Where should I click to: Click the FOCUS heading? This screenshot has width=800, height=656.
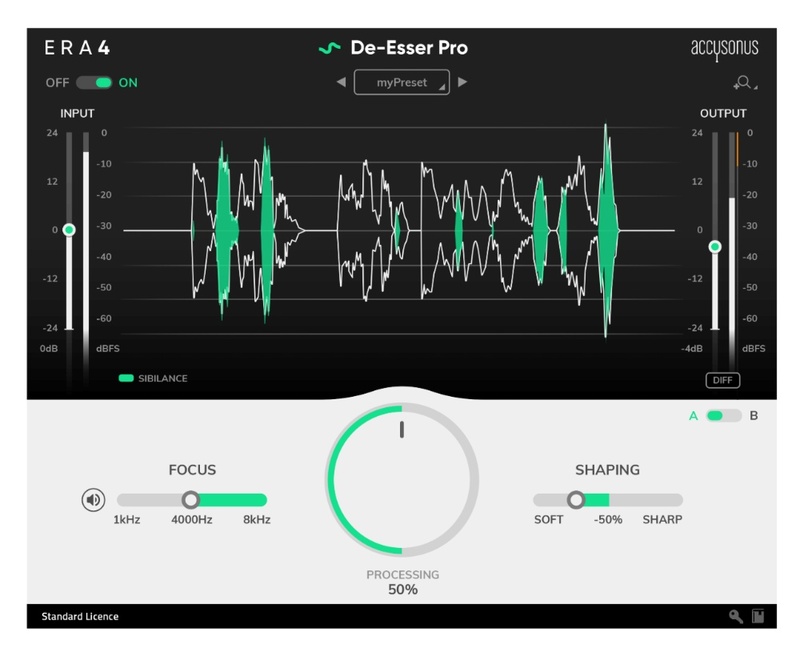point(192,470)
